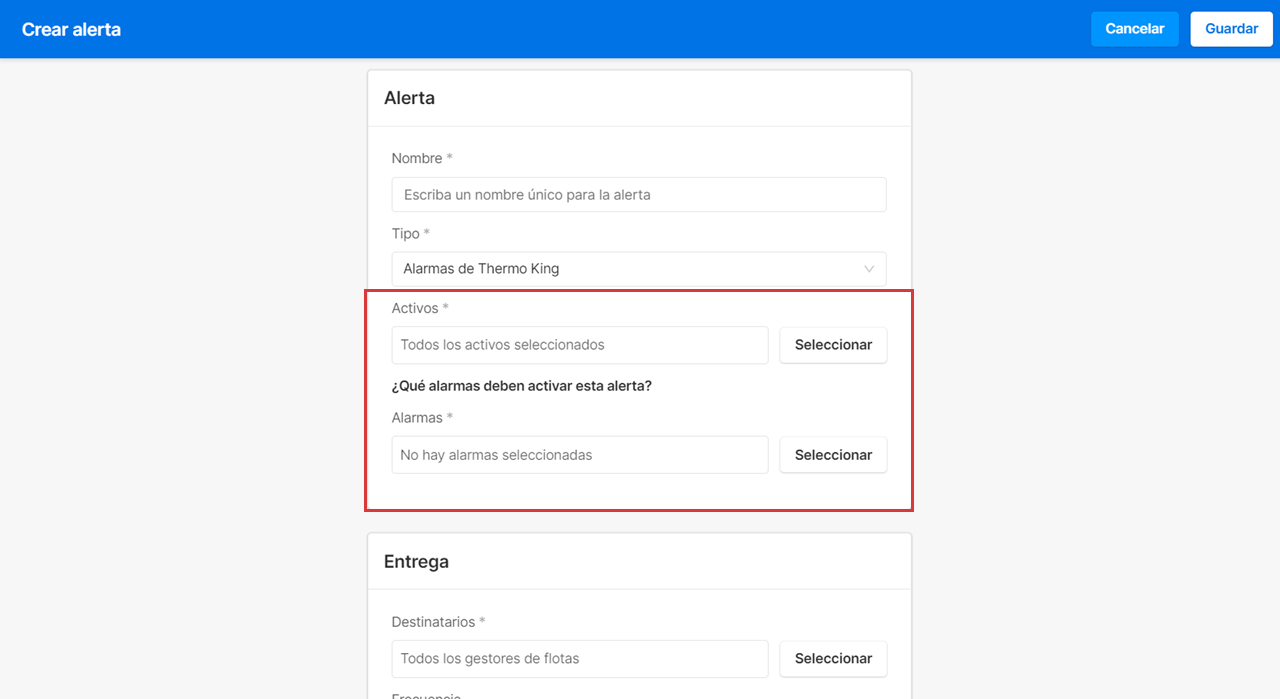Click the Destinatarios field
The width and height of the screenshot is (1280, 699).
[579, 659]
